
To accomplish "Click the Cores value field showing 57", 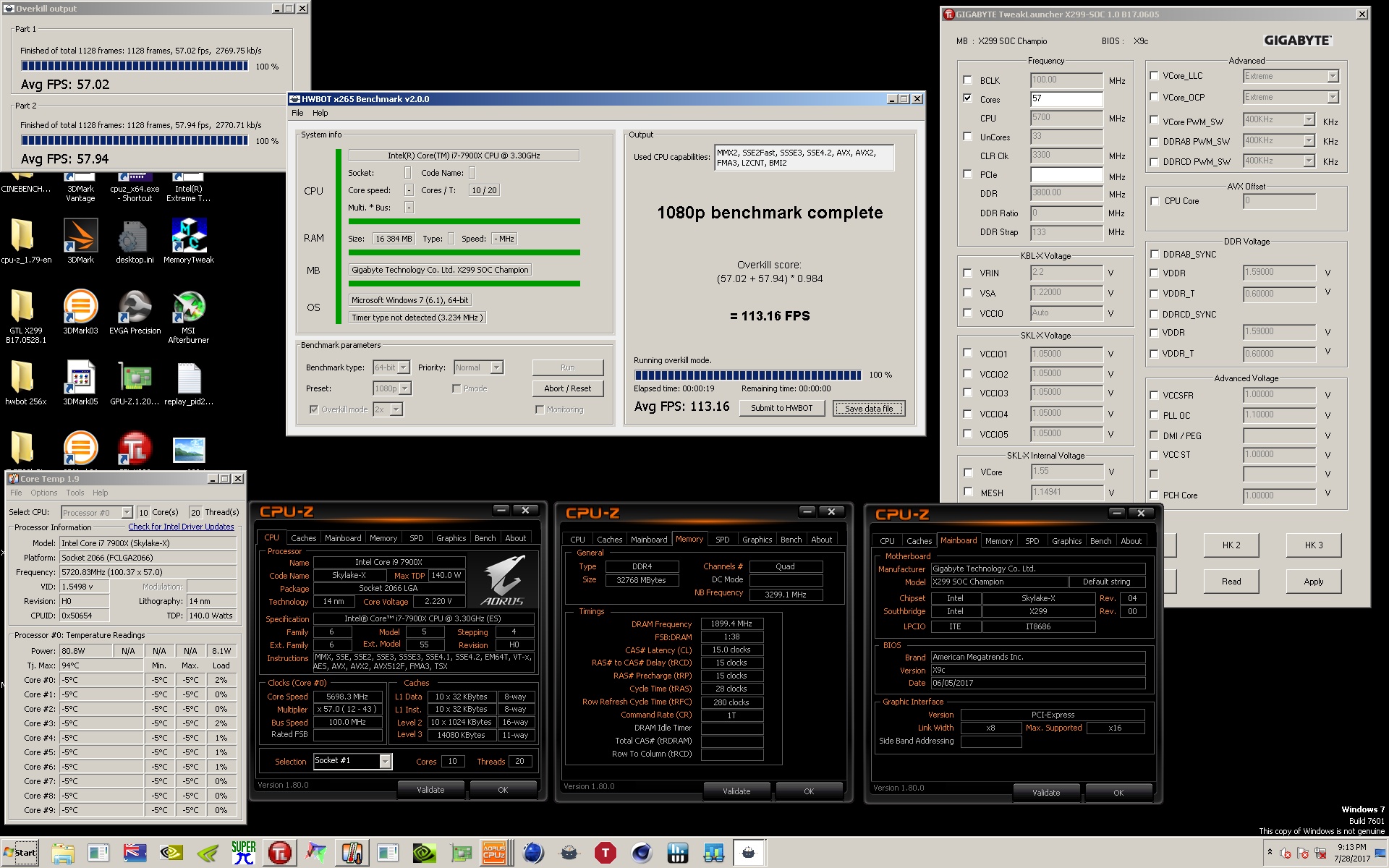I will [1066, 98].
